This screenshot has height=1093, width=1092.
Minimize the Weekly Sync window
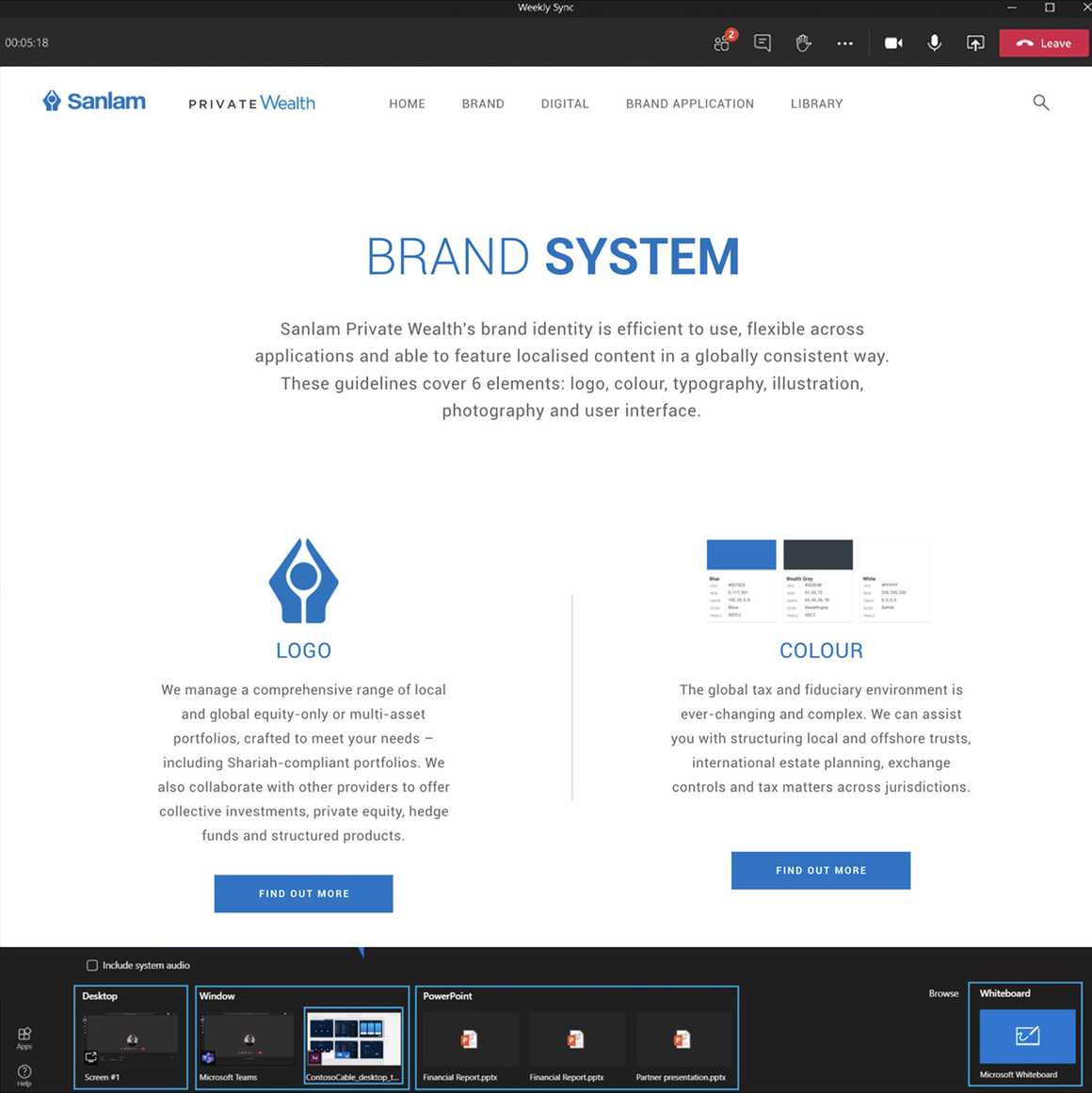(x=1012, y=8)
